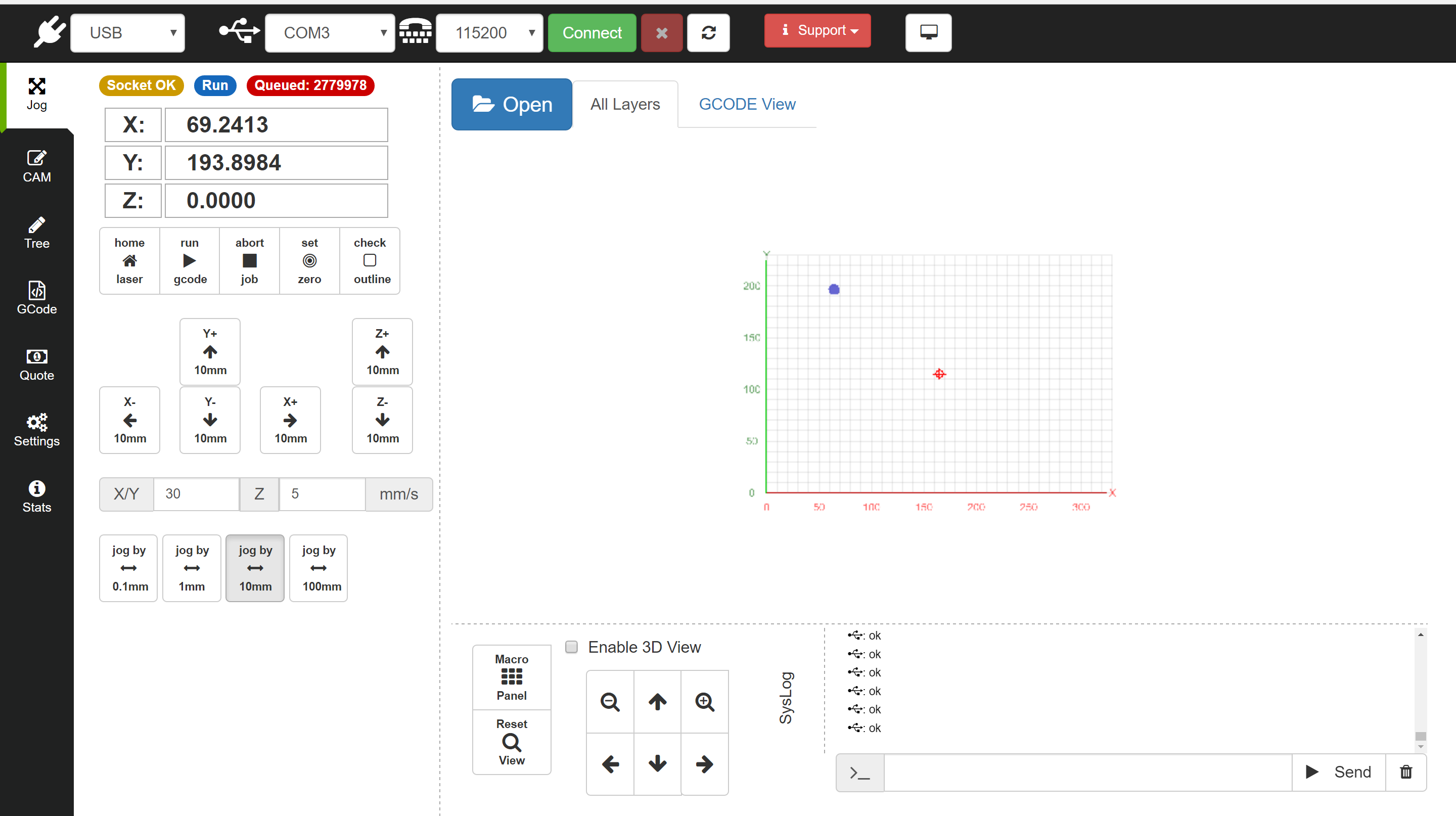Image resolution: width=1456 pixels, height=816 pixels.
Task: Click the console prompt icon
Action: point(859,772)
